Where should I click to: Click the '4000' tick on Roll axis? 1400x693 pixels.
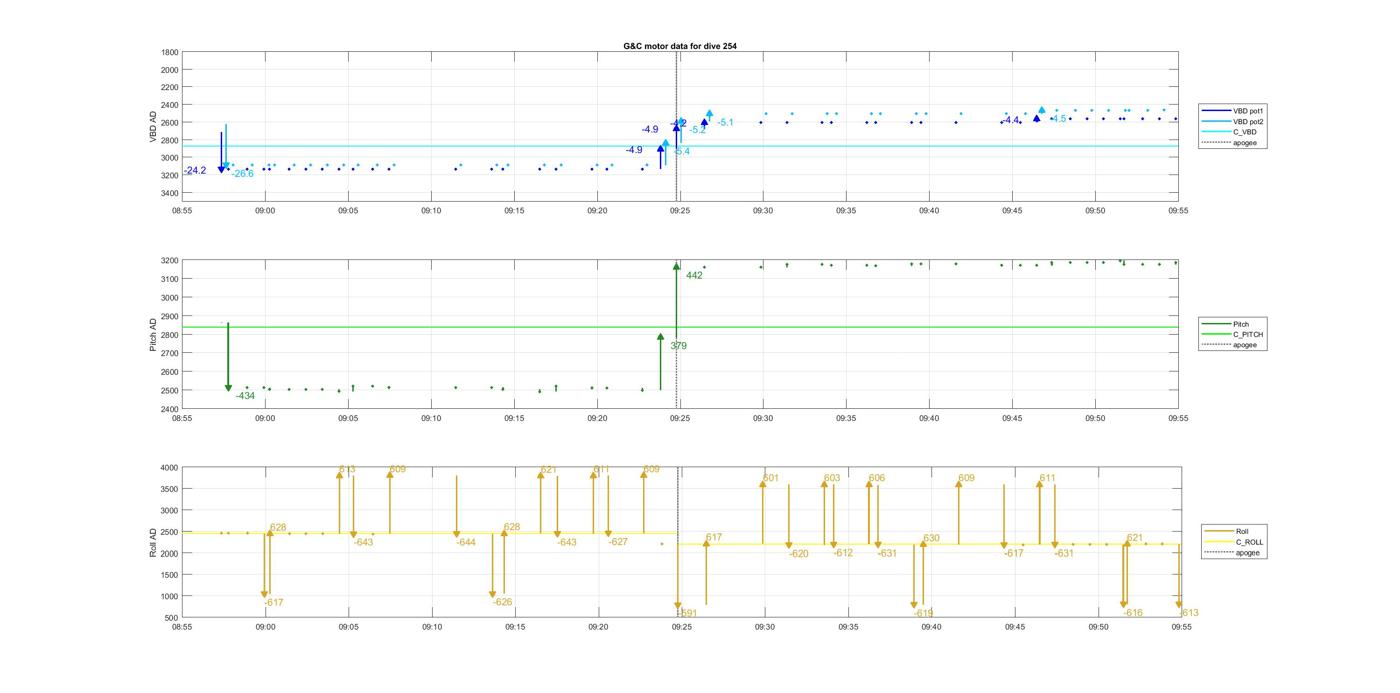(169, 468)
